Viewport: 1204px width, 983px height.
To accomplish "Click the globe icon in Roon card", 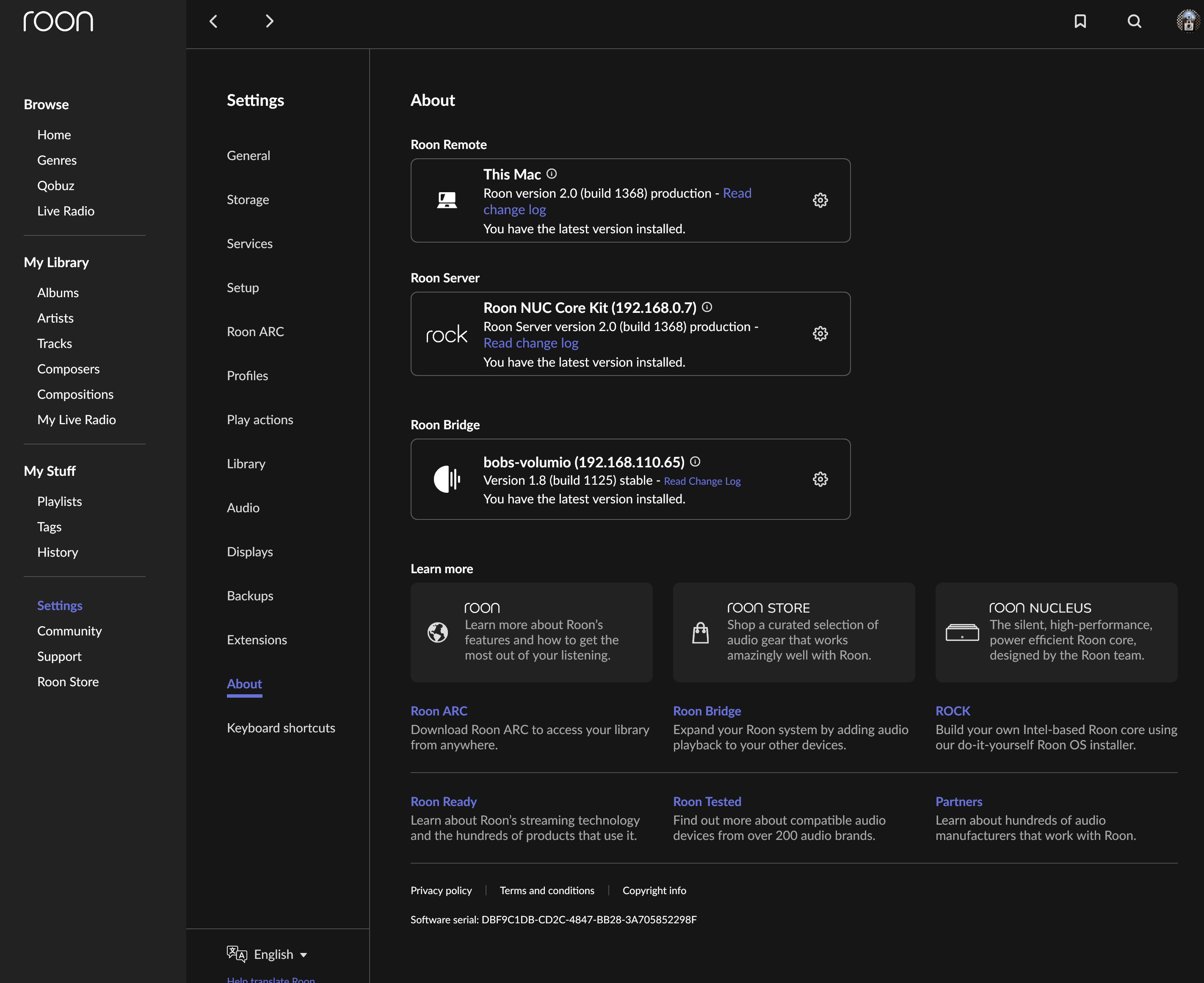I will [438, 632].
